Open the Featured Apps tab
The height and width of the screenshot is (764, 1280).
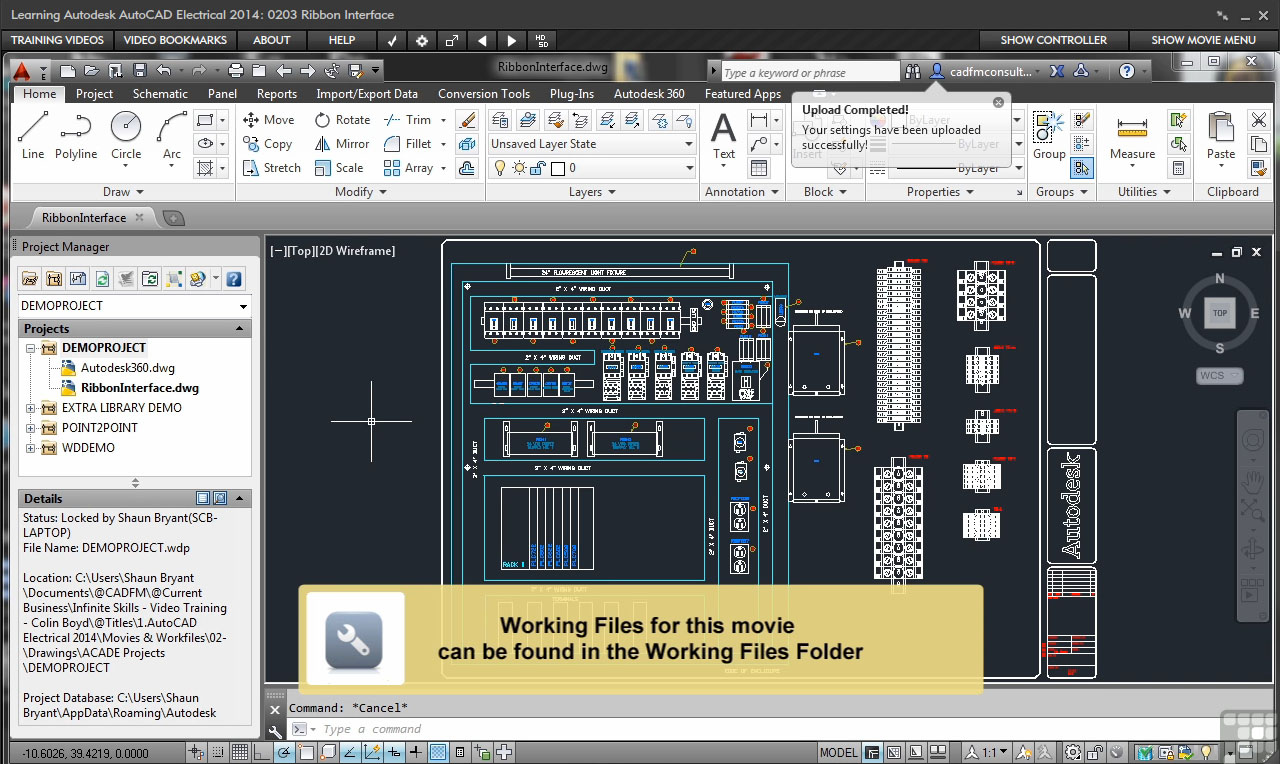743,94
